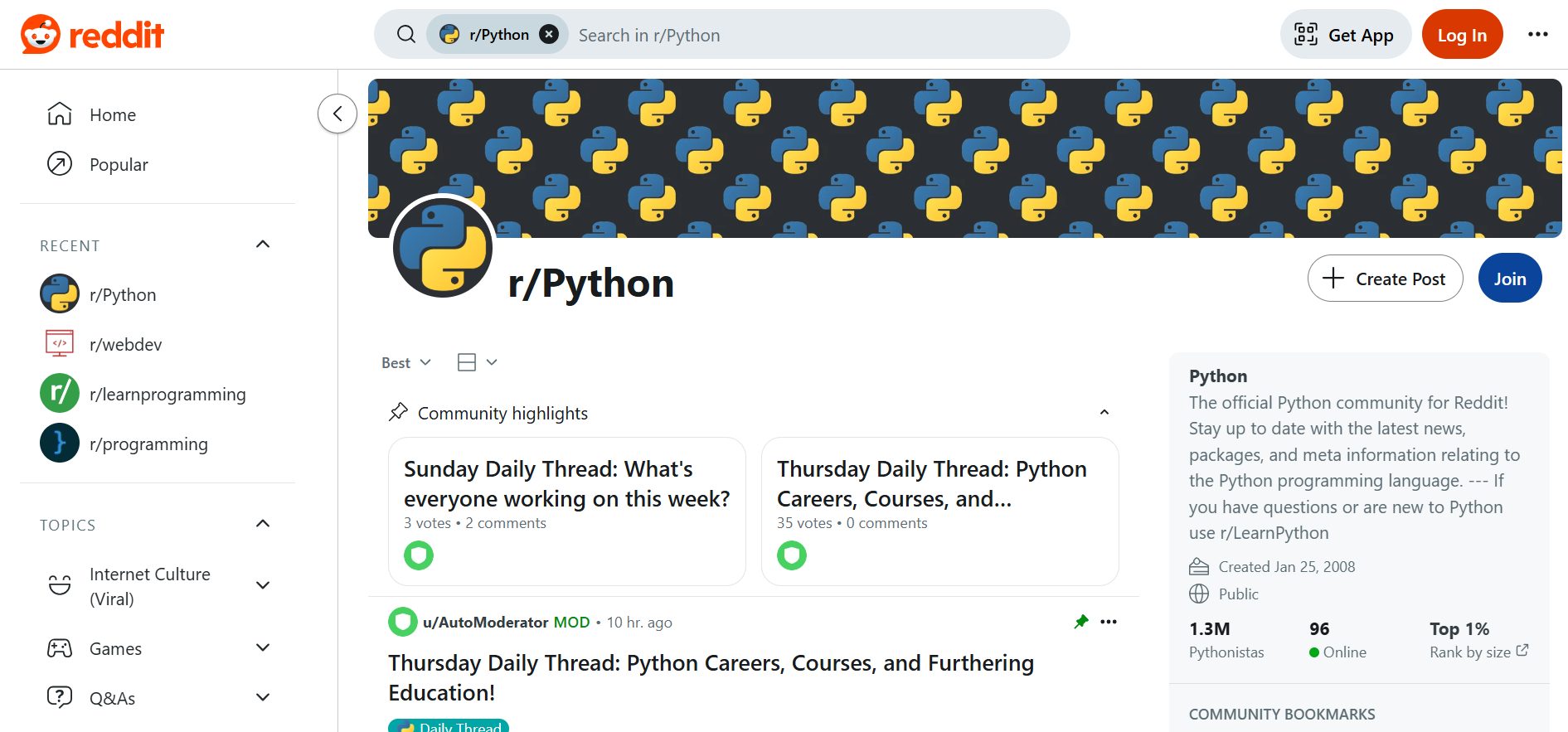The image size is (1568, 732).
Task: Collapse Community highlights section
Action: click(1104, 413)
